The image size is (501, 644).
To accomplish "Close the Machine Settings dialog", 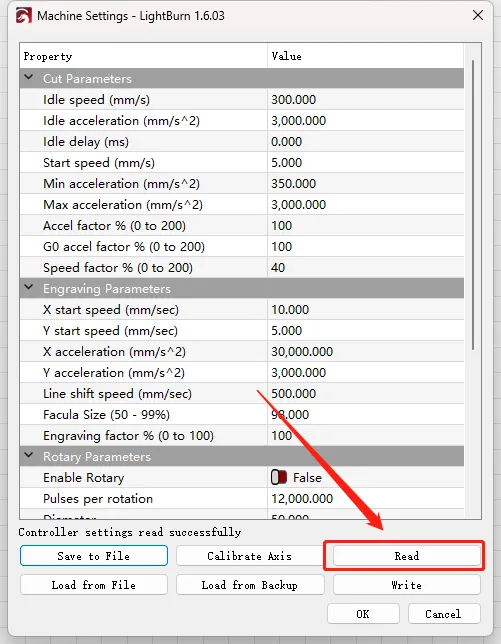I will click(x=478, y=16).
